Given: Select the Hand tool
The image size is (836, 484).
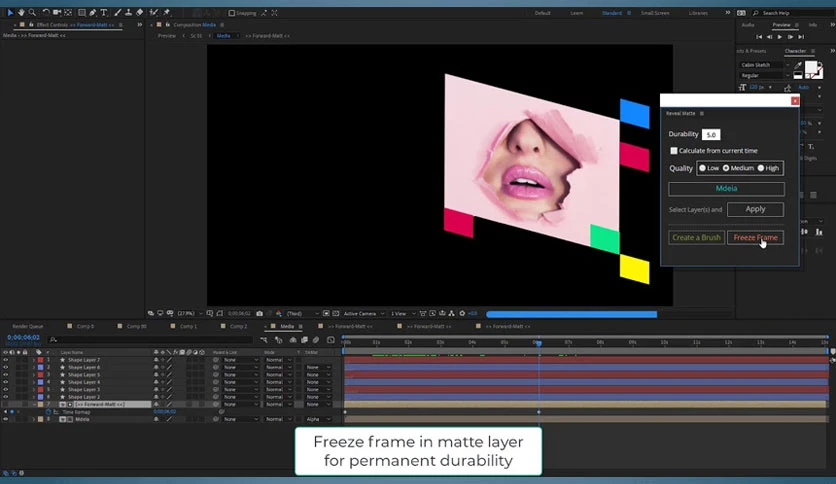Looking at the screenshot, I should (21, 12).
